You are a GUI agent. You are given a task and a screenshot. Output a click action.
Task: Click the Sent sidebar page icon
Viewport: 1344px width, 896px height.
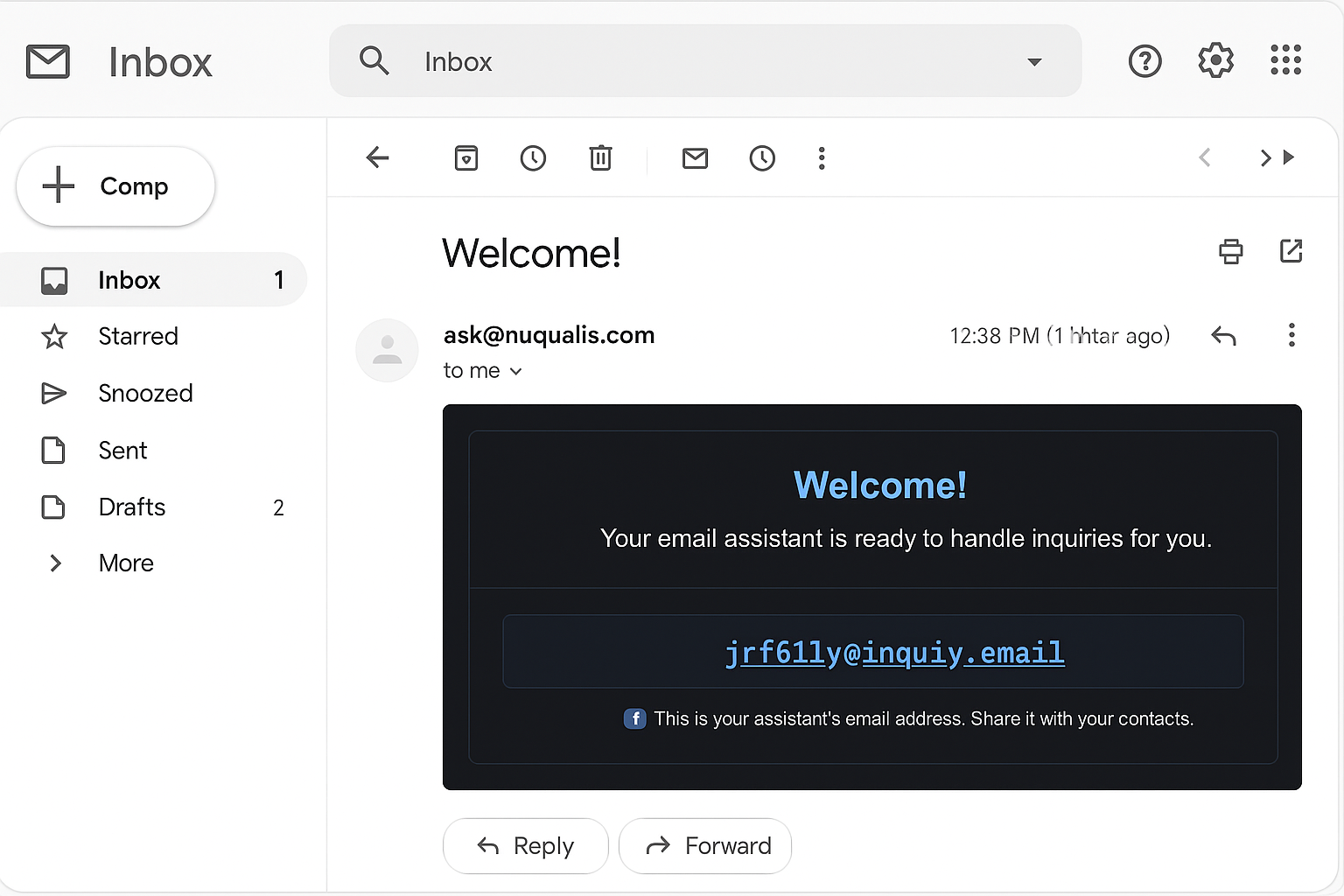[x=53, y=450]
